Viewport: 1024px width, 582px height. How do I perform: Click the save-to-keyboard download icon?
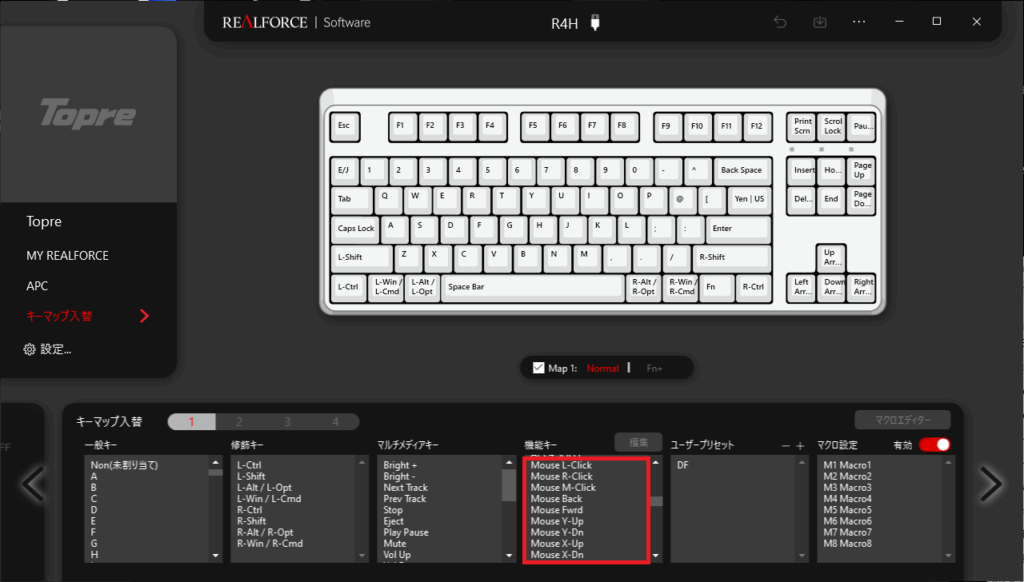(x=820, y=22)
